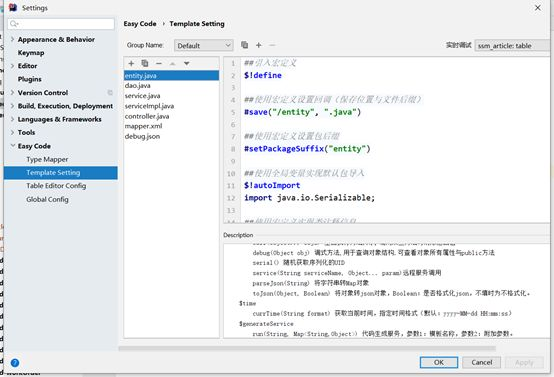Click the Settings window app icon
554x377 pixels.
(13, 7)
